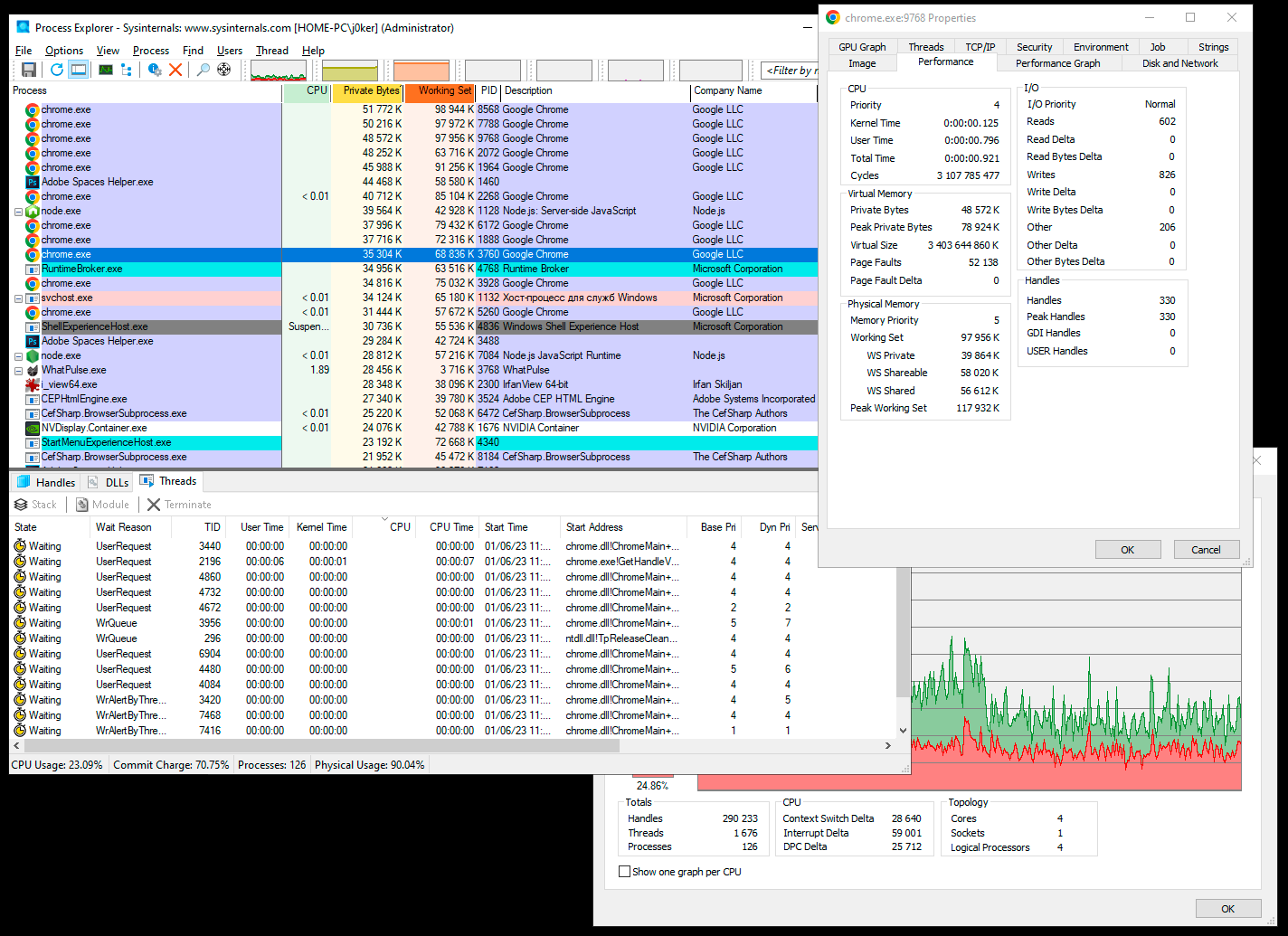Open the Thread menu
Screen dimensions: 1288x936
tap(272, 51)
